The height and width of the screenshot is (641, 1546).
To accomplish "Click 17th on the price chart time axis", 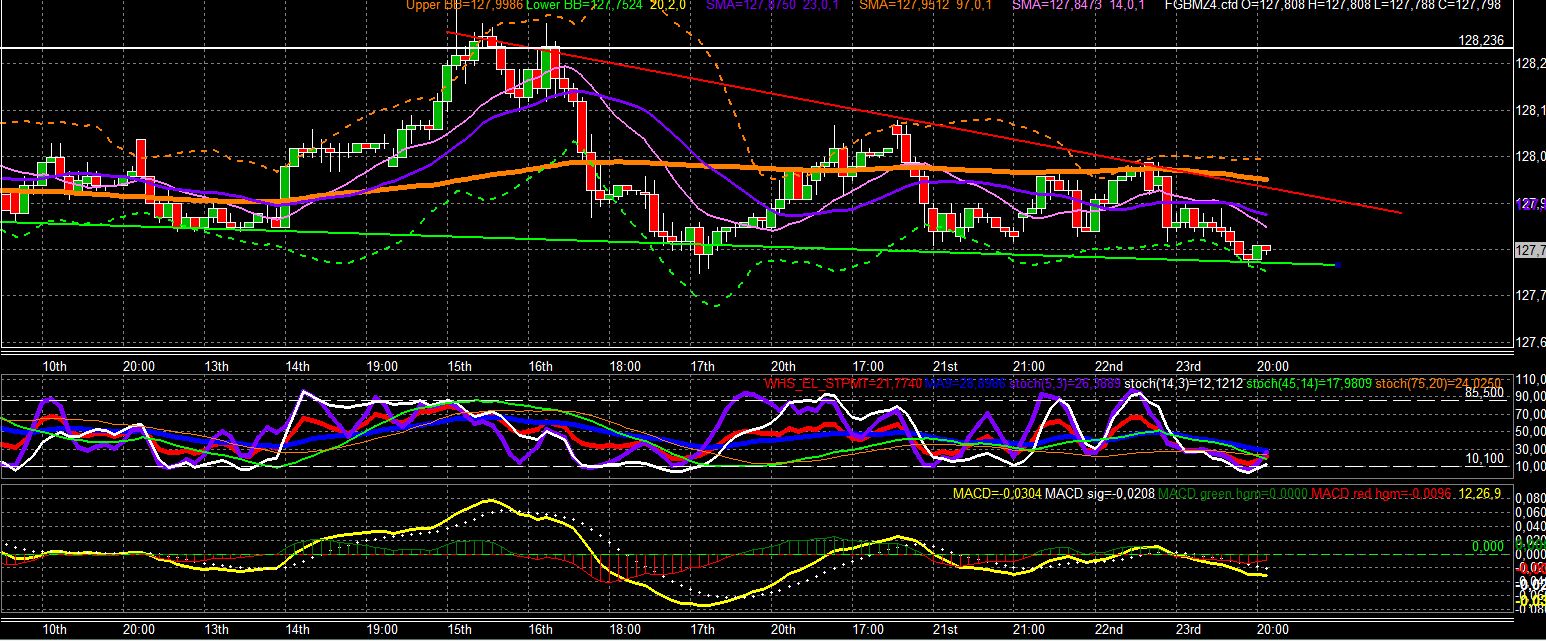I will coord(702,366).
